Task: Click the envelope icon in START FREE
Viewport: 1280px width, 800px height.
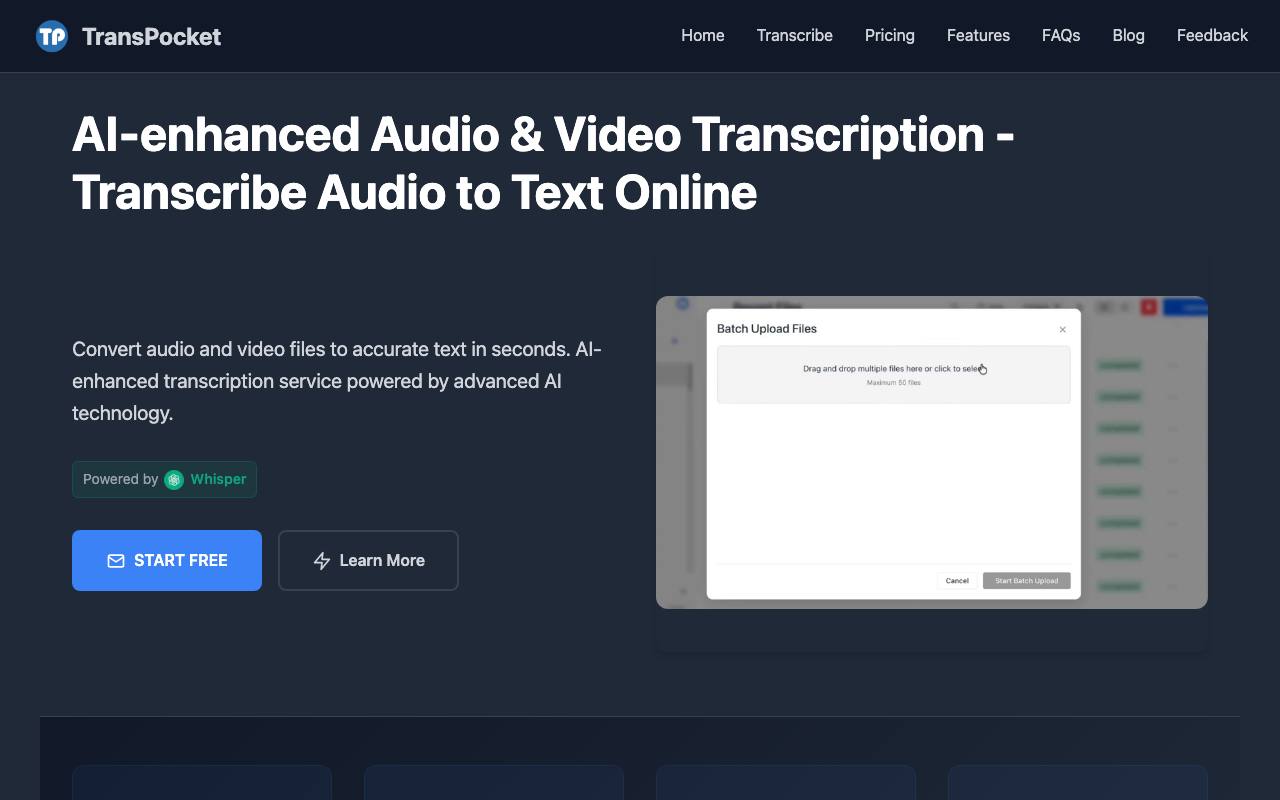Action: (116, 561)
